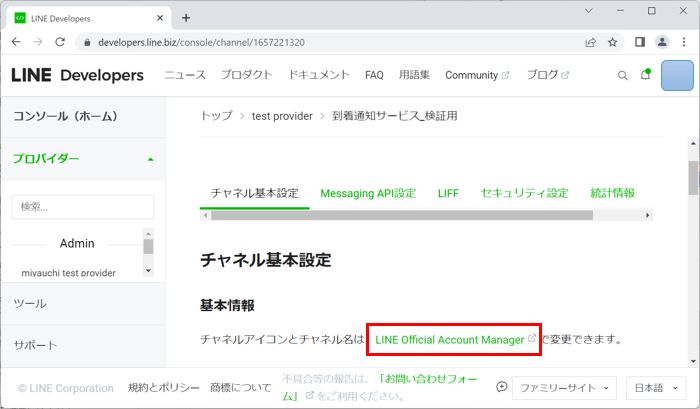Click the tab strip horizontal scrollbar thumb

[x=402, y=215]
